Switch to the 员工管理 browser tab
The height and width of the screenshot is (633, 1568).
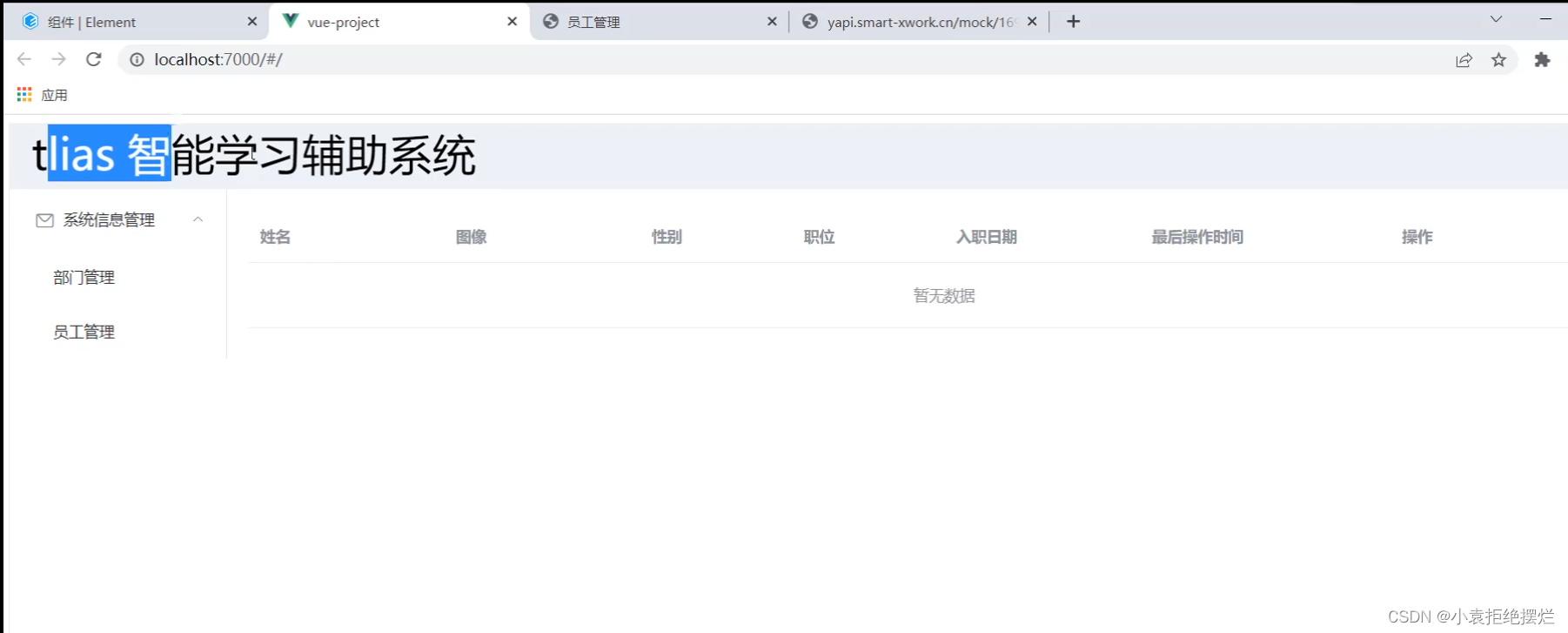[x=660, y=23]
